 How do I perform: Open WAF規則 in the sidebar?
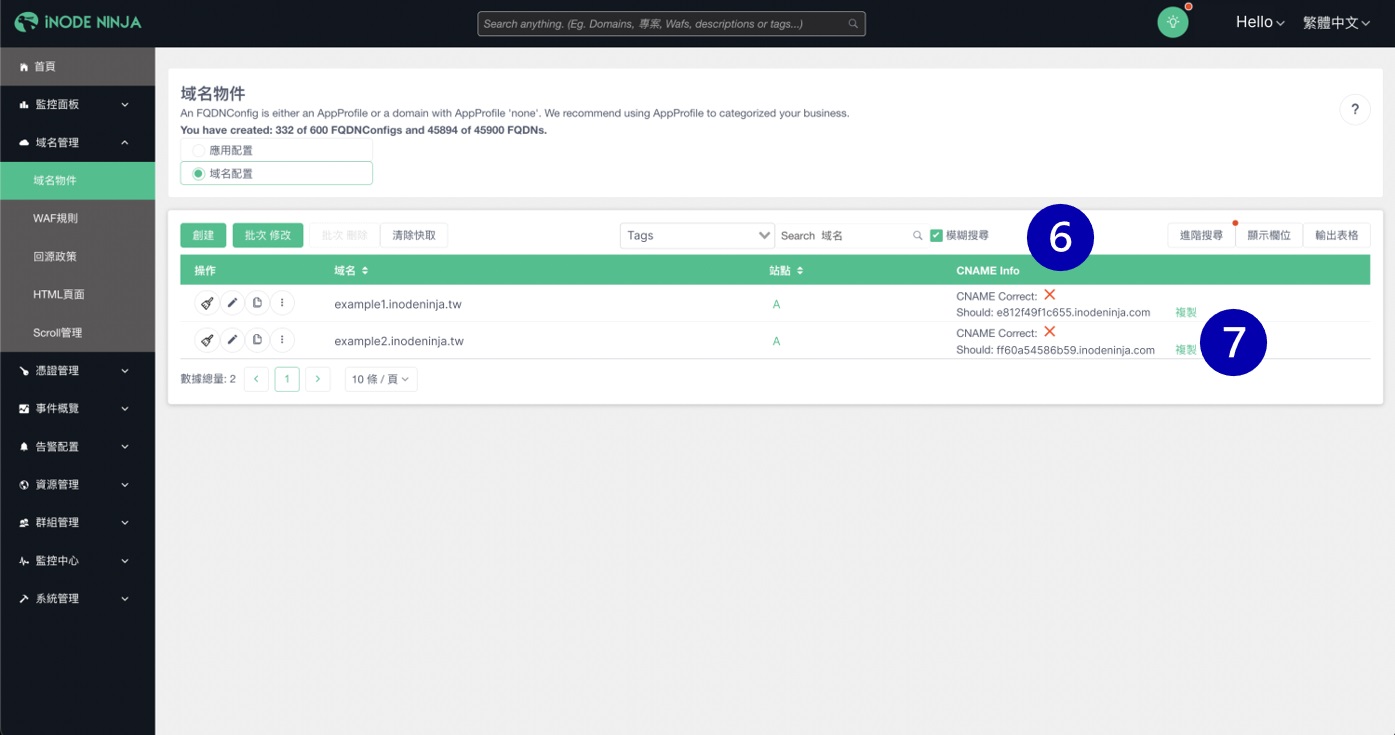click(56, 218)
